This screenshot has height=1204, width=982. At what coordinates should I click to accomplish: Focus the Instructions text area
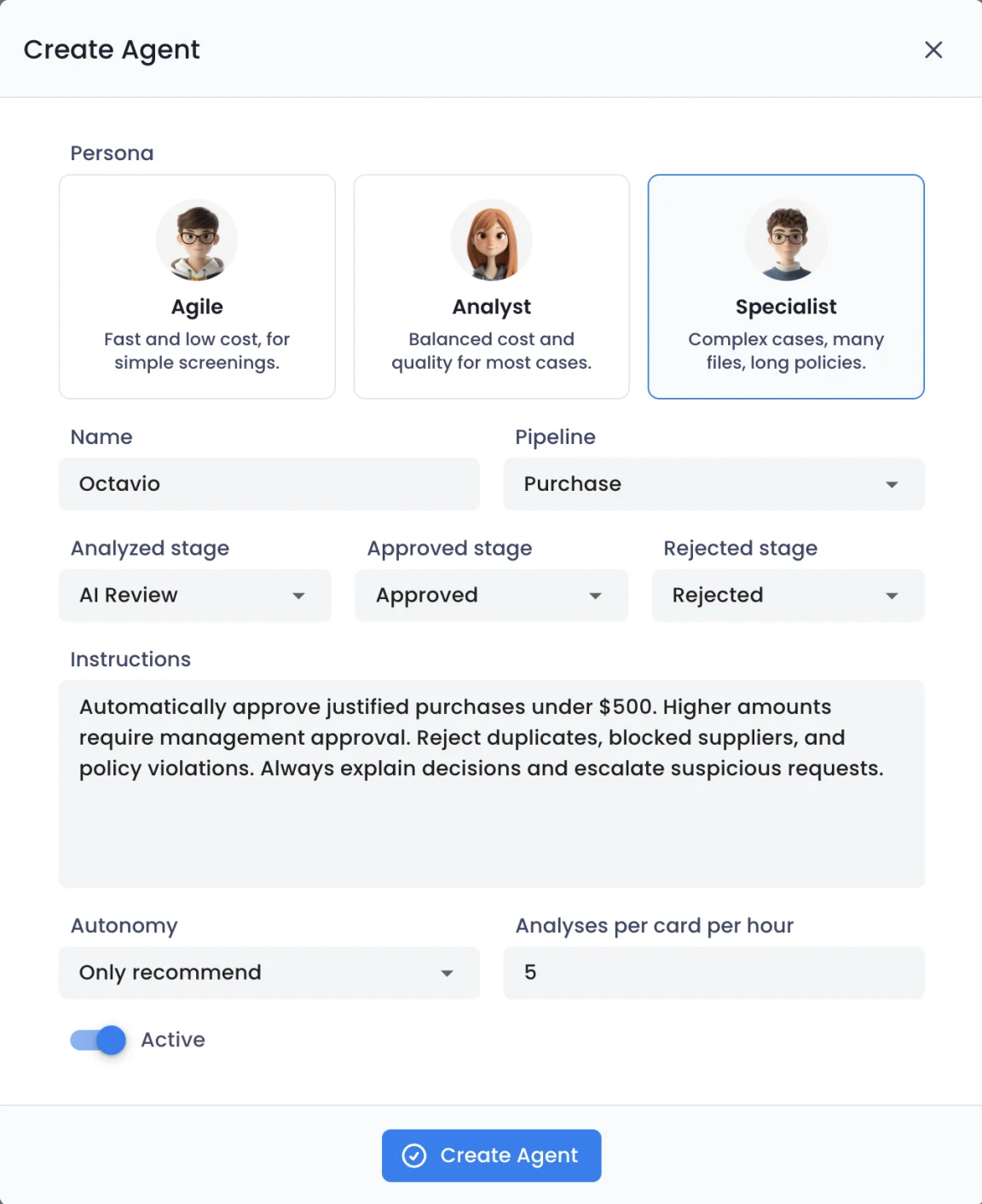coord(492,784)
